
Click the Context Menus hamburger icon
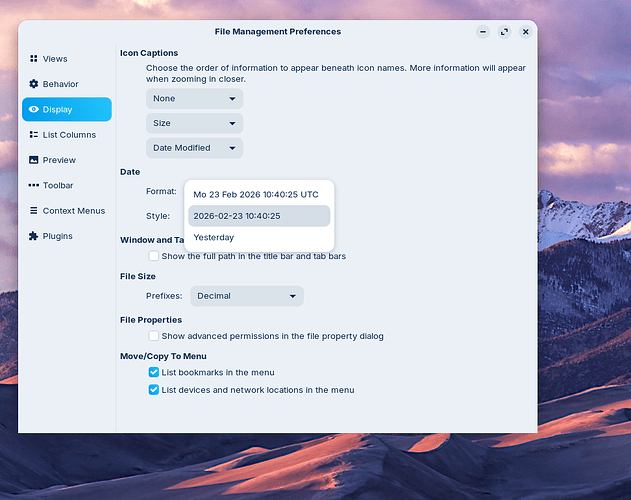click(x=34, y=211)
